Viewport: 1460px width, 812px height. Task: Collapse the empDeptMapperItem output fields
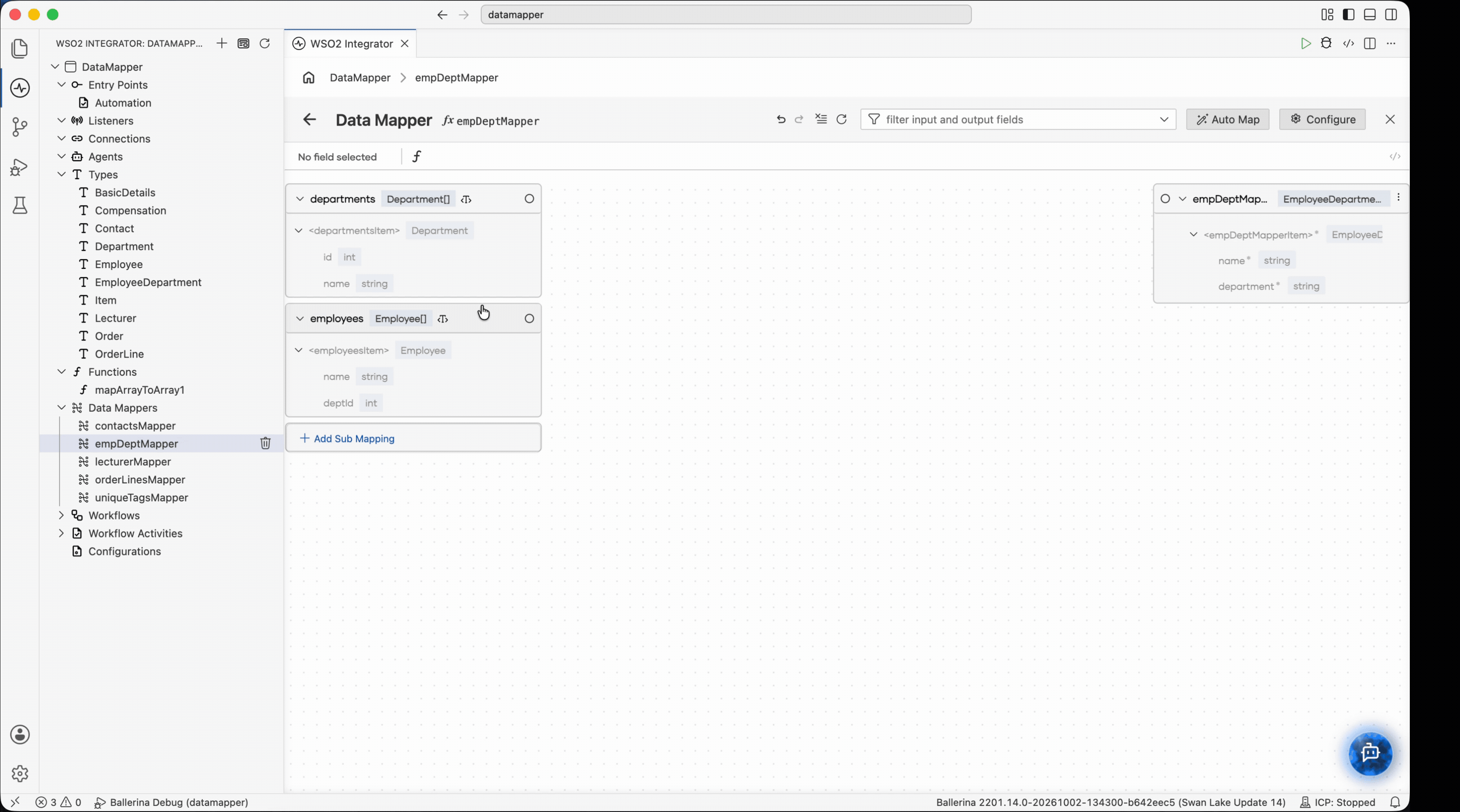click(x=1193, y=235)
